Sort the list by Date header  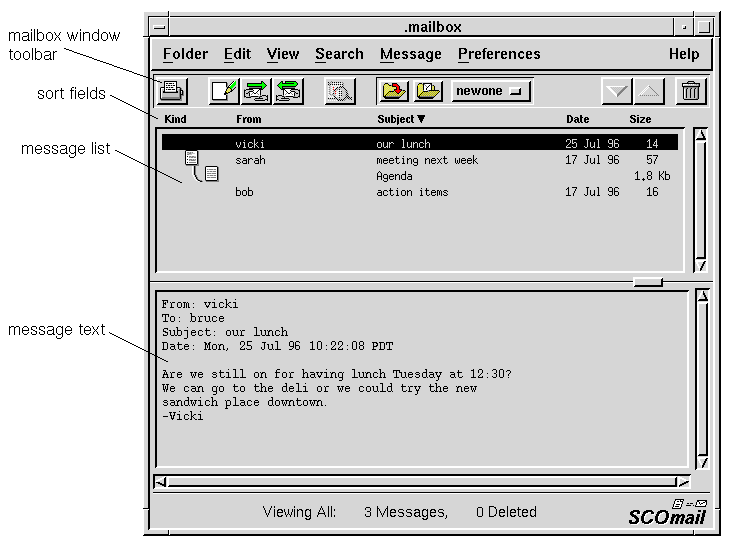click(577, 120)
